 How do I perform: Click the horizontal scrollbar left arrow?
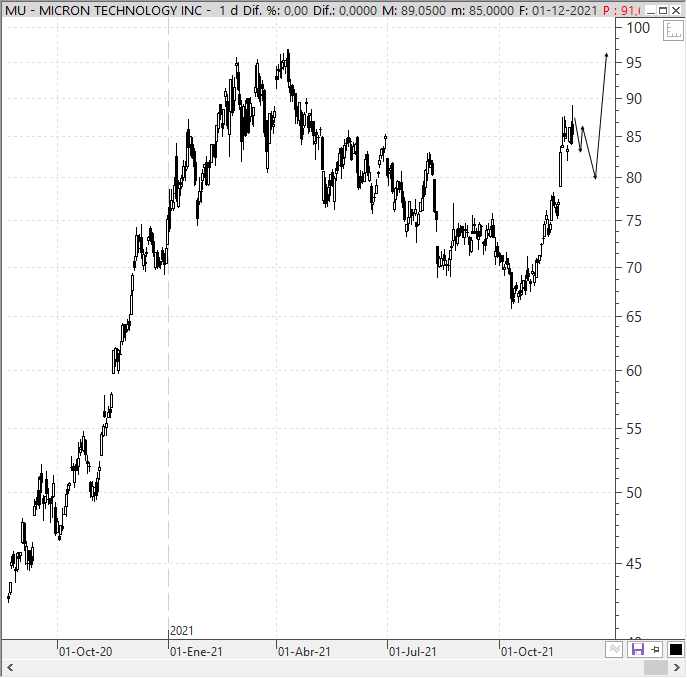[x=10, y=668]
